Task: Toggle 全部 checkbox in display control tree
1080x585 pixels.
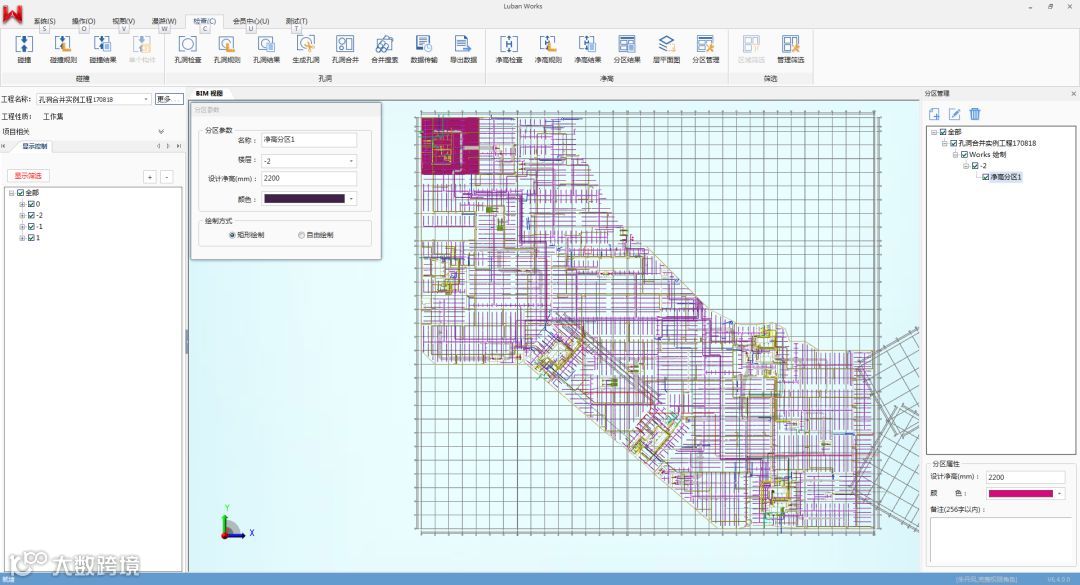Action: pos(21,193)
